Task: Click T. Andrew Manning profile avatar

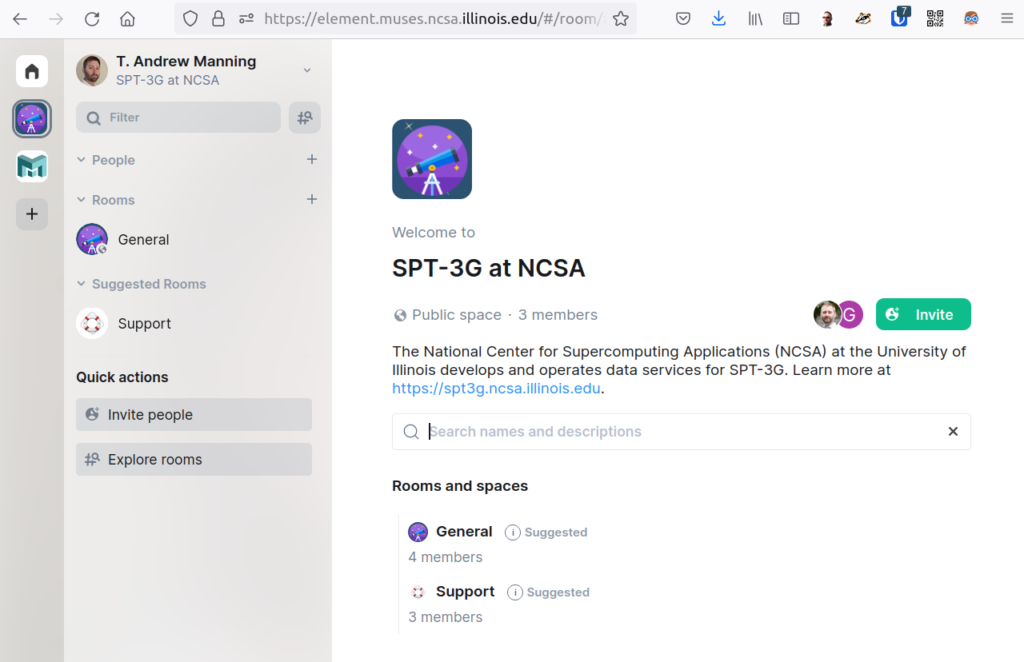Action: (x=92, y=71)
